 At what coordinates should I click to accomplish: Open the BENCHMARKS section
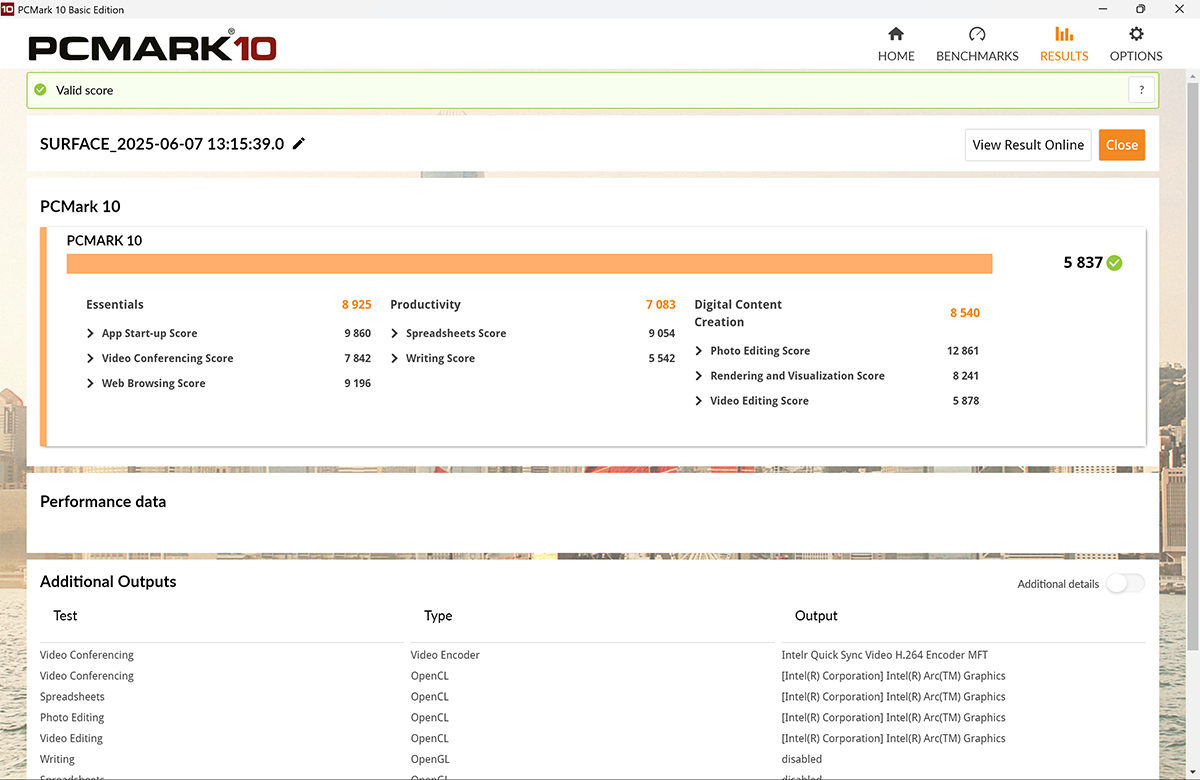pyautogui.click(x=977, y=45)
